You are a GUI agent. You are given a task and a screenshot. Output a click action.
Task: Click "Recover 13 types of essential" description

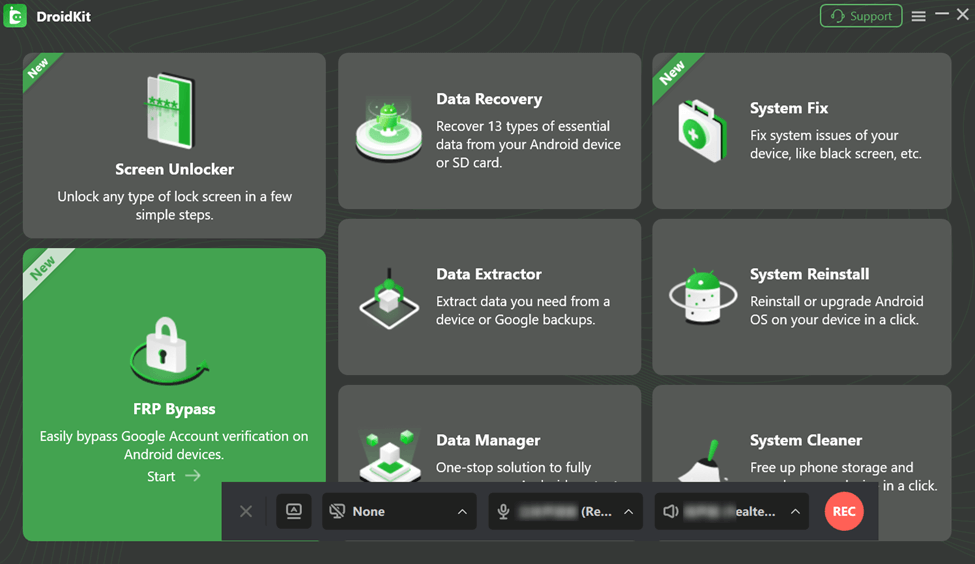(523, 126)
